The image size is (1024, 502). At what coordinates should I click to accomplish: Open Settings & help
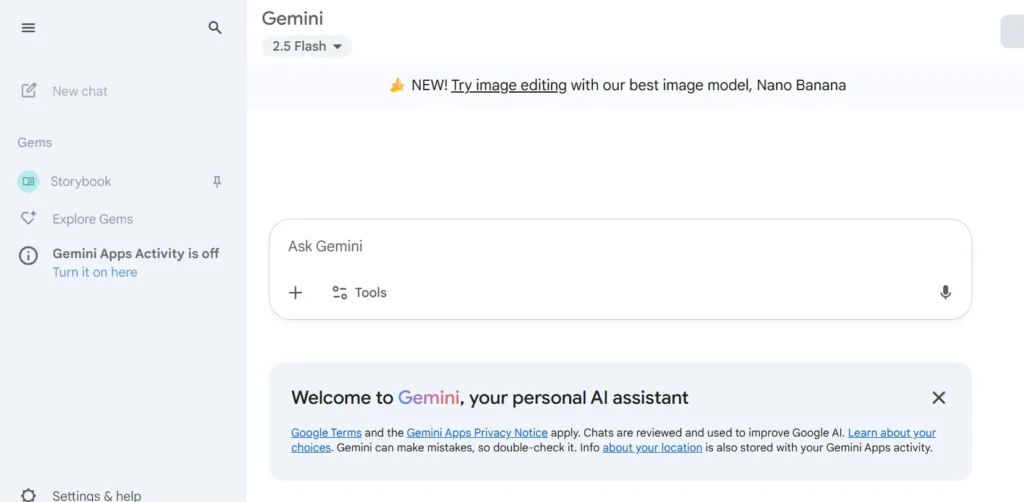[97, 495]
